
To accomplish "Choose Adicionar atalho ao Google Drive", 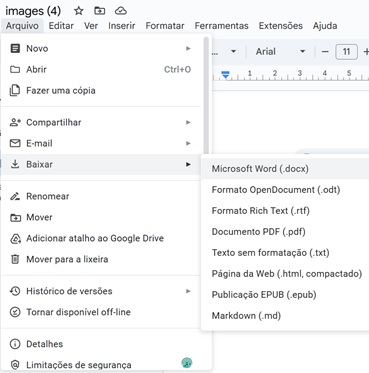I will coord(102,238).
